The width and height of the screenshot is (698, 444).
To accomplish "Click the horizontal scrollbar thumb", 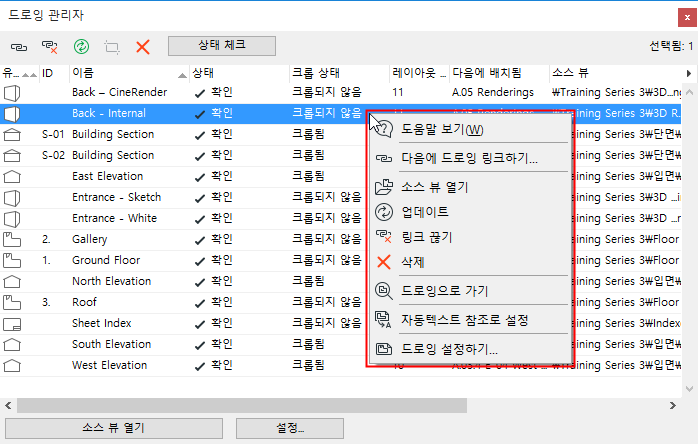I will (242, 406).
